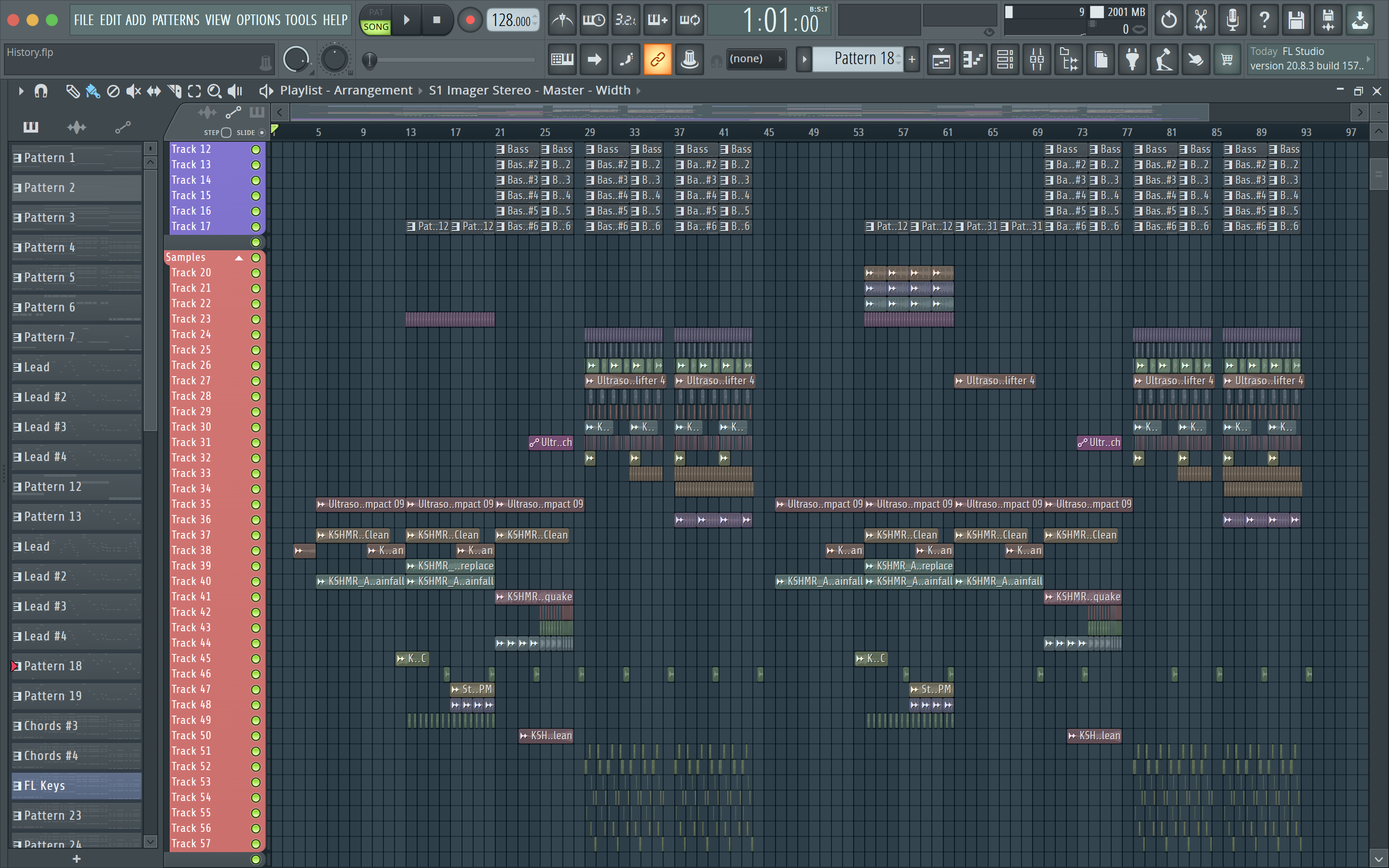Open the pattern selector dropdown arrow
This screenshot has width=1389, height=868.
(x=803, y=59)
